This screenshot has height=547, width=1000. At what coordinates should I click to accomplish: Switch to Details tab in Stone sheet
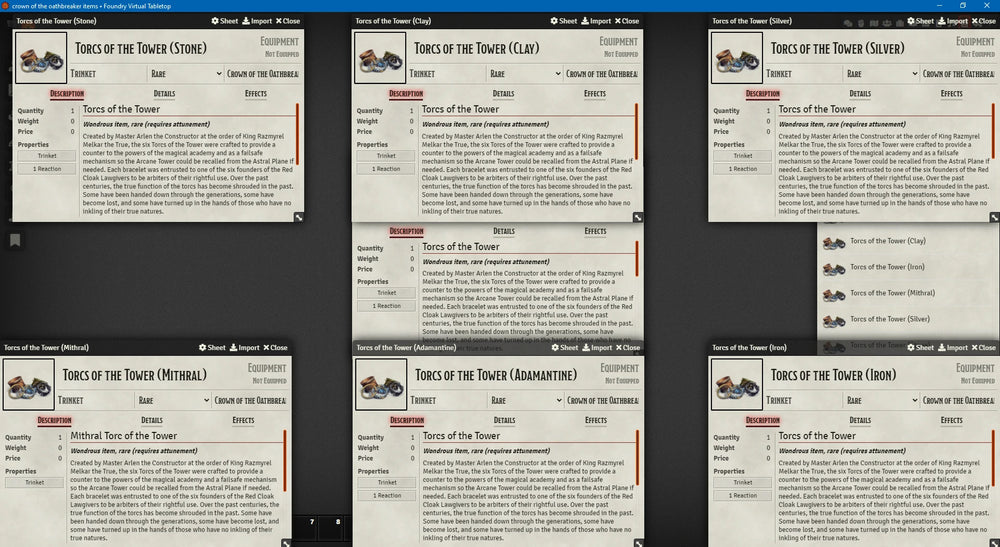[164, 94]
